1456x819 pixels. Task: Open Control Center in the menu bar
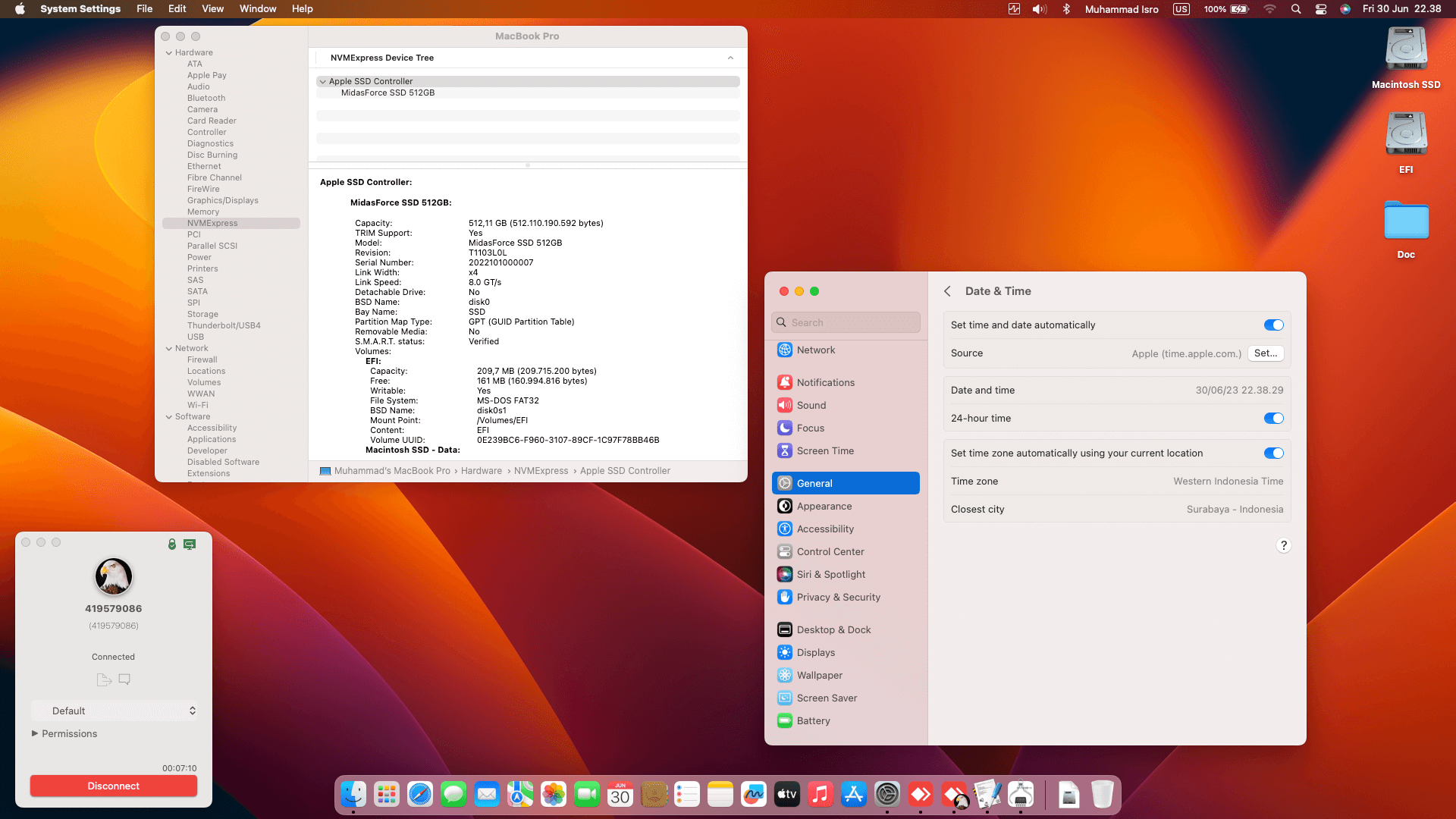click(1321, 9)
